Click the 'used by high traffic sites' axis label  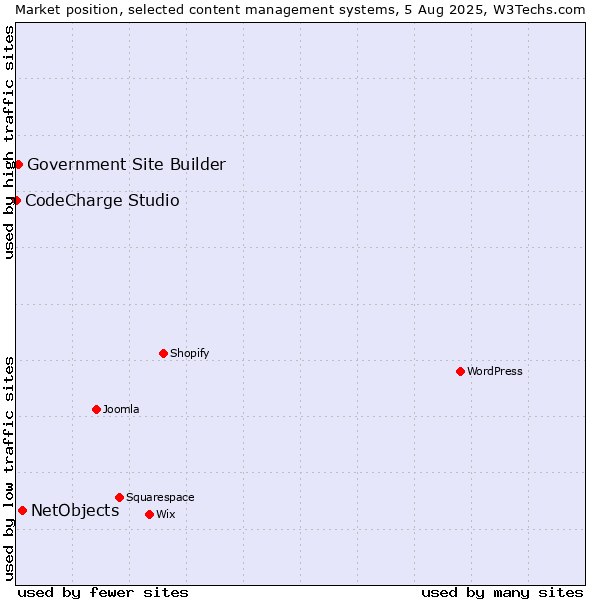point(9,142)
